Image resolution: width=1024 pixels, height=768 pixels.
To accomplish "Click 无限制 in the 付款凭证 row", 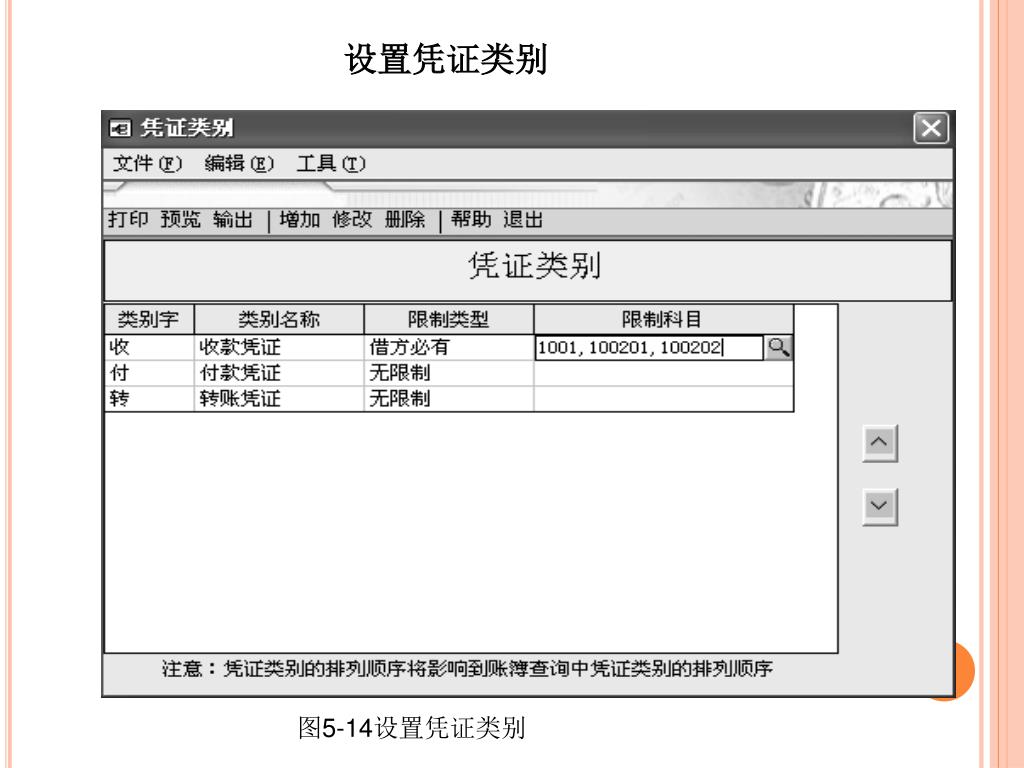I will [x=449, y=373].
